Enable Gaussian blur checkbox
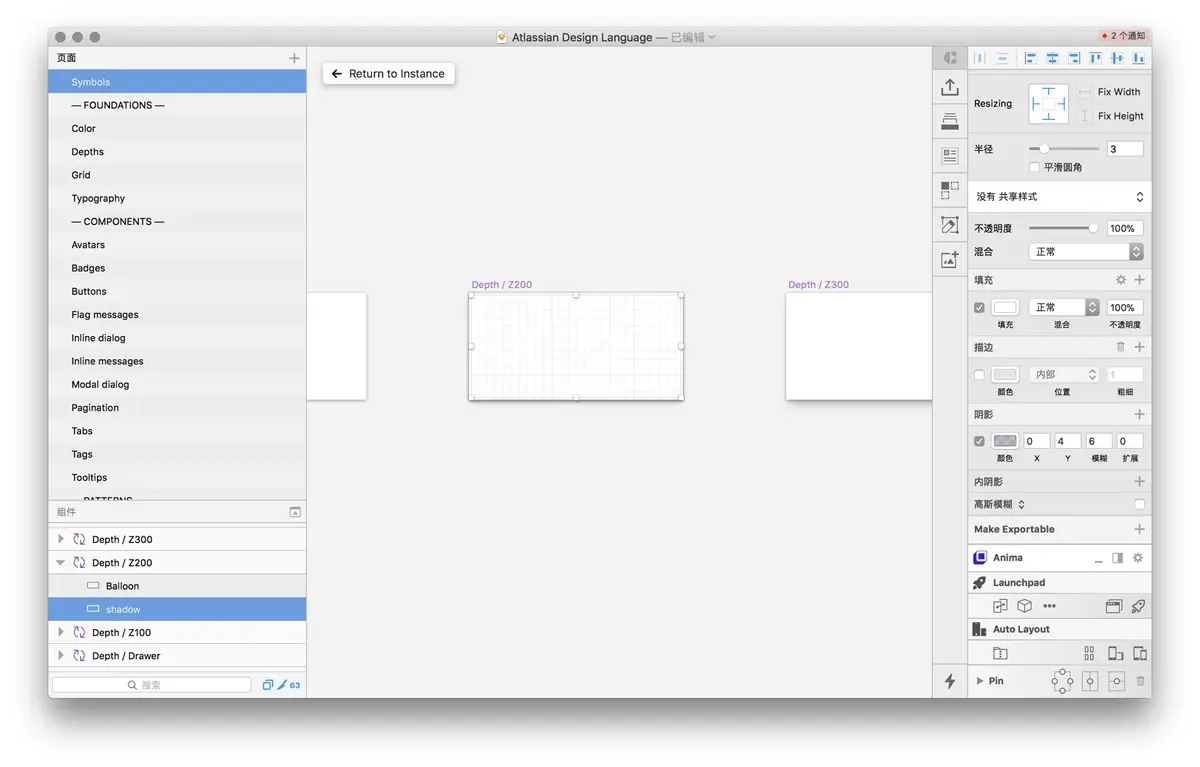Viewport: 1200px width, 767px height. (x=1139, y=504)
